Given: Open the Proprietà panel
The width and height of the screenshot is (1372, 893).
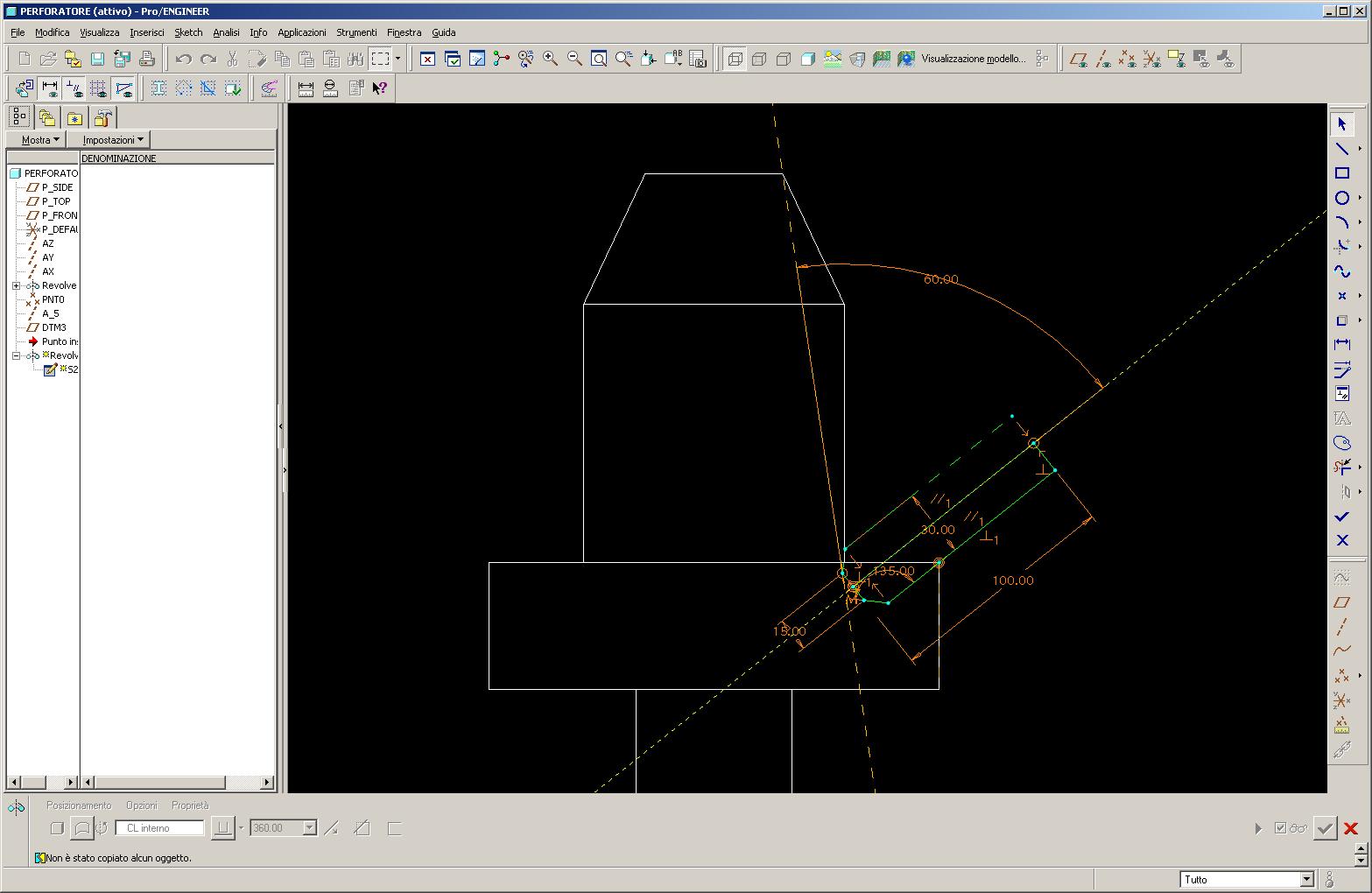Looking at the screenshot, I should pyautogui.click(x=190, y=805).
